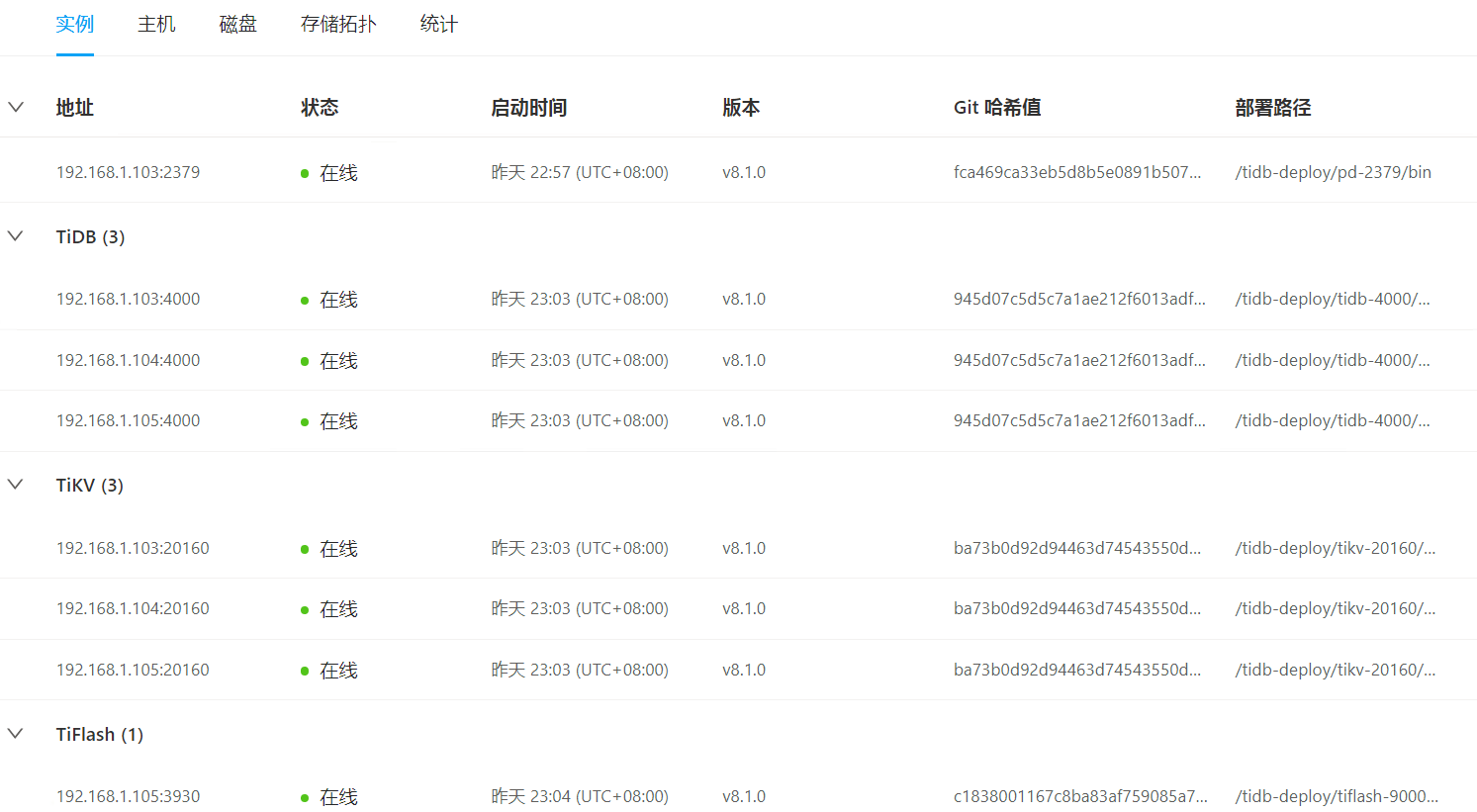The height and width of the screenshot is (812, 1477).
Task: Click the 地址 column header
Action: point(75,108)
